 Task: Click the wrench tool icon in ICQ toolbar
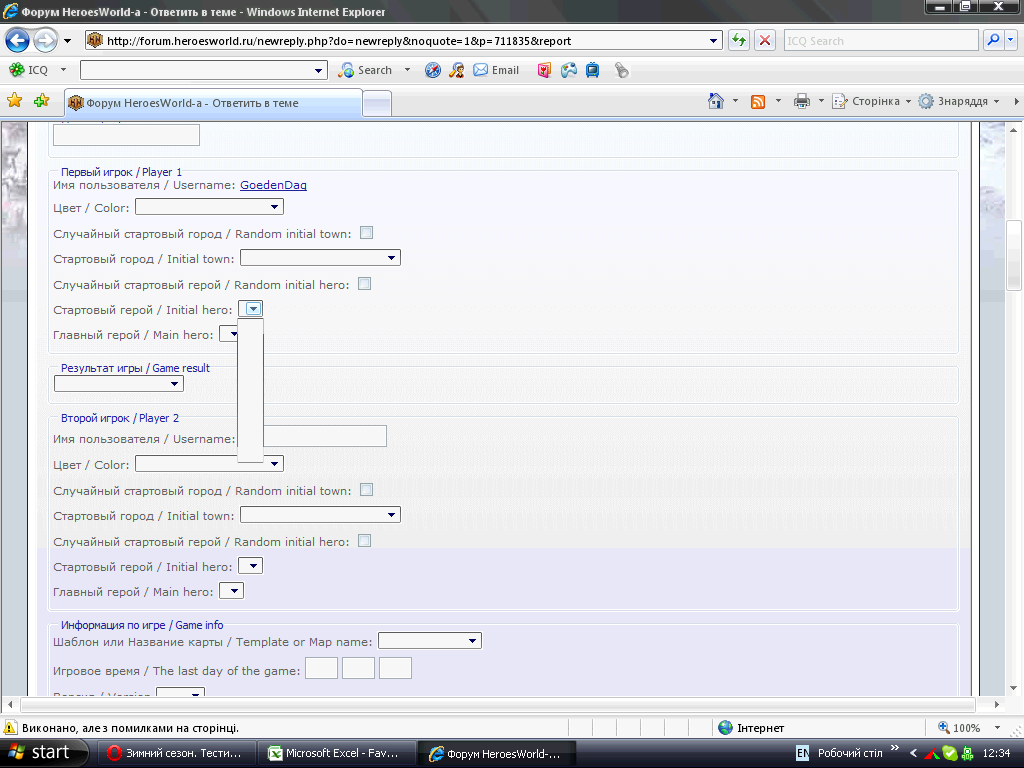coord(622,70)
